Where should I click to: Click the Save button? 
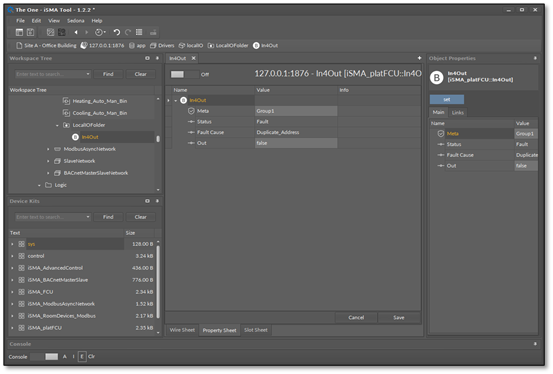point(399,318)
